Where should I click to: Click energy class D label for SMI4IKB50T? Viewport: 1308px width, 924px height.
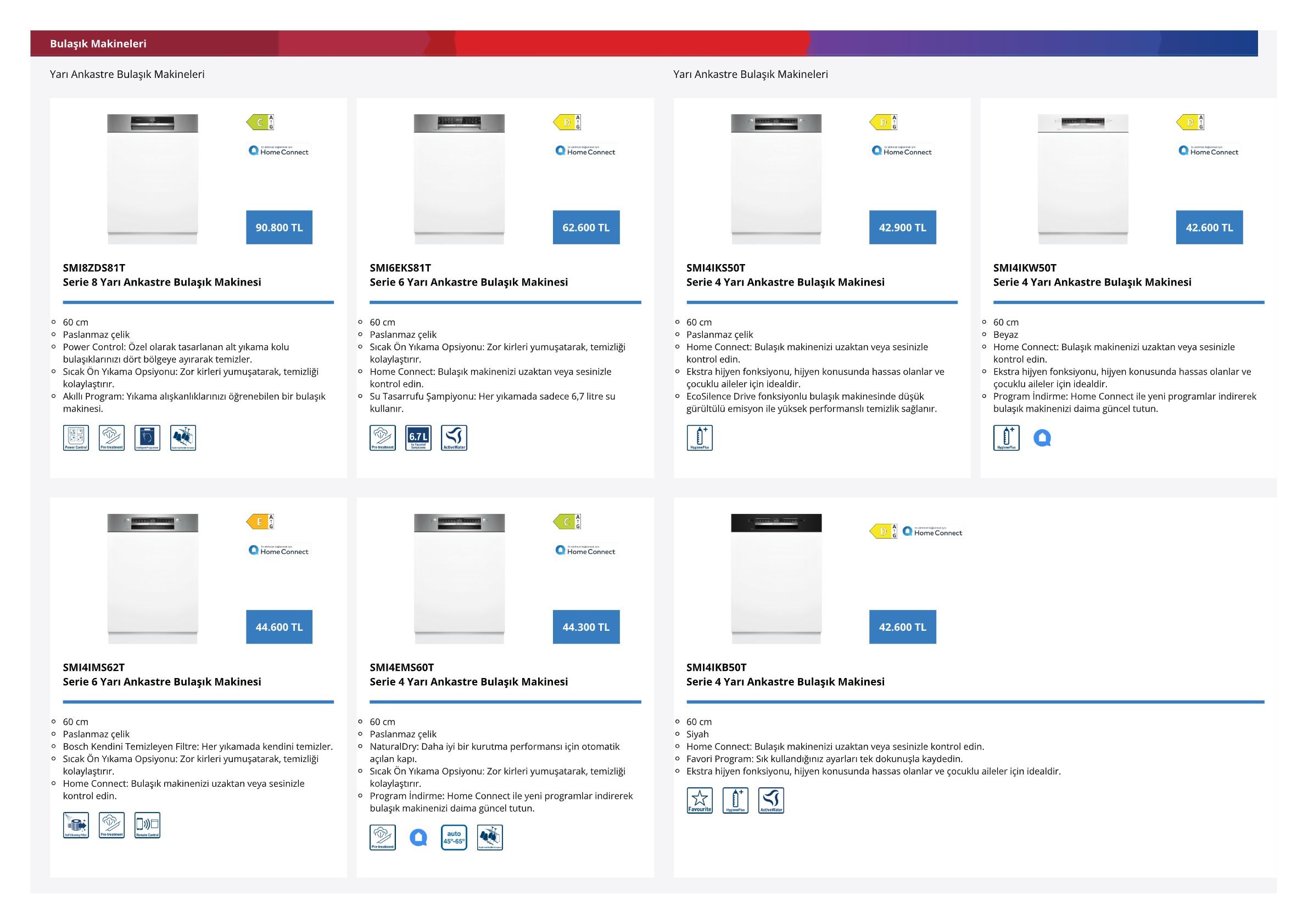click(x=884, y=531)
